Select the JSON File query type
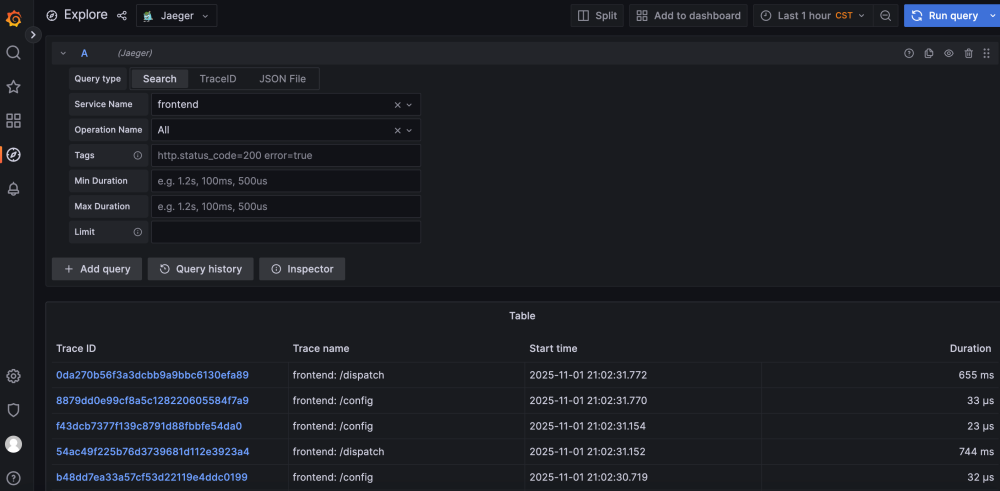The image size is (1000, 491). [x=282, y=79]
